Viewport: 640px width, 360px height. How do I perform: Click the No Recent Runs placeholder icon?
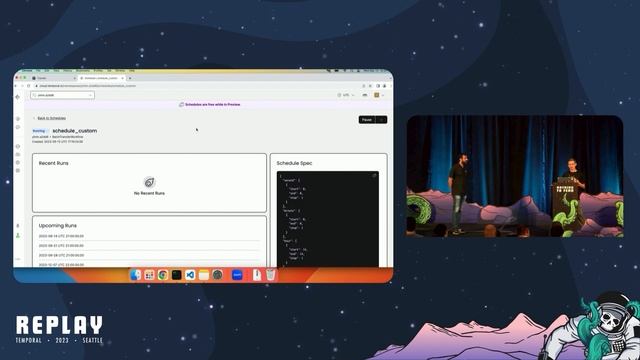coord(149,182)
